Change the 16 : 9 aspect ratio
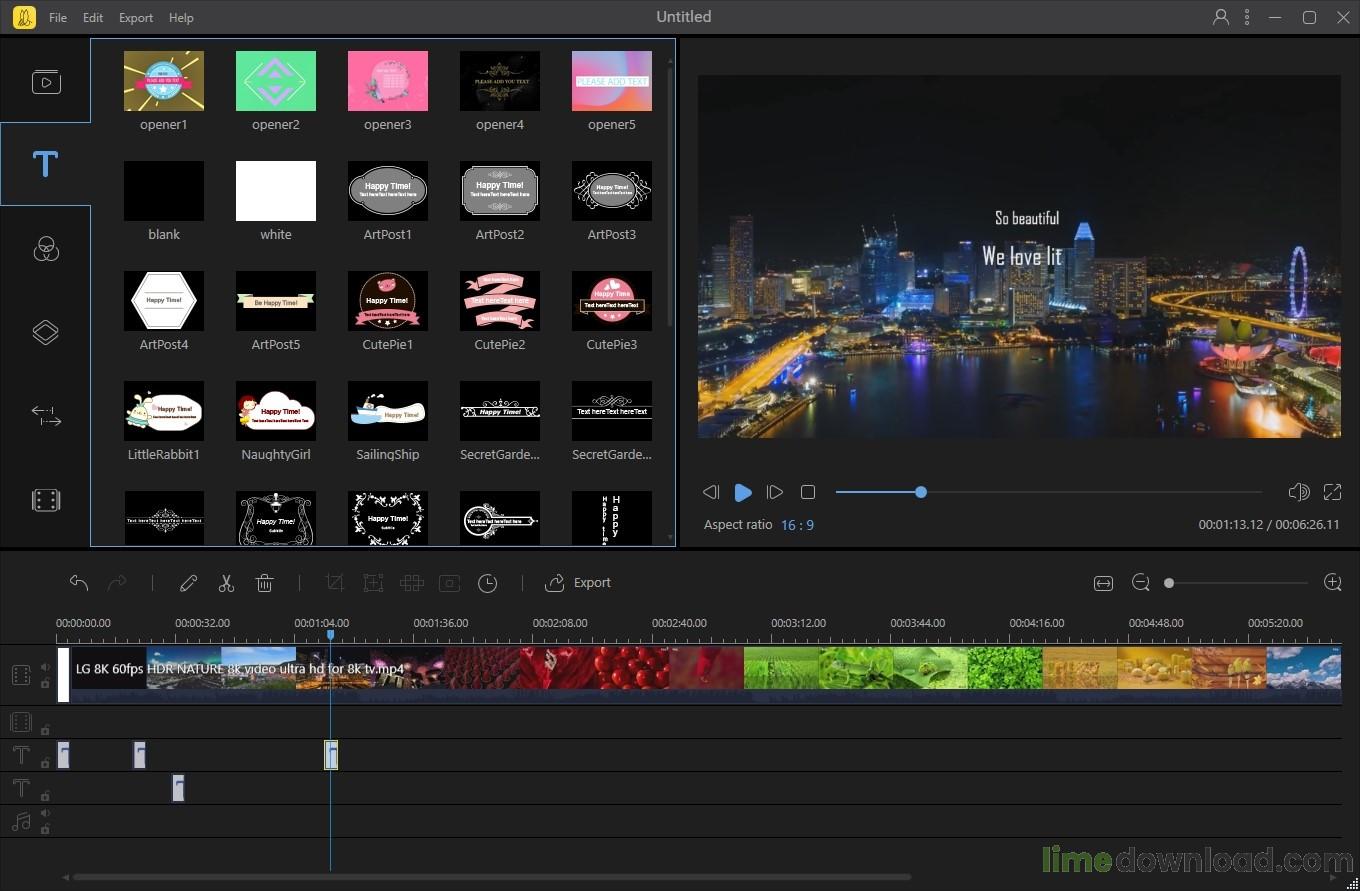This screenshot has width=1360, height=891. [x=797, y=525]
